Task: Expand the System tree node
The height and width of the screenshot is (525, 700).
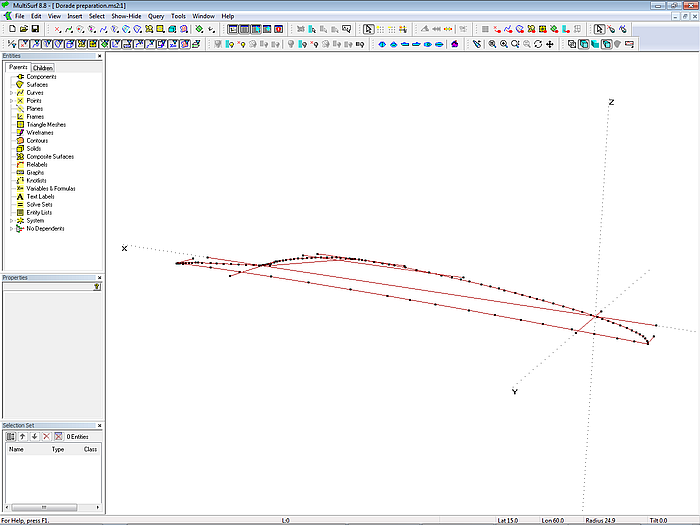Action: click(x=11, y=221)
